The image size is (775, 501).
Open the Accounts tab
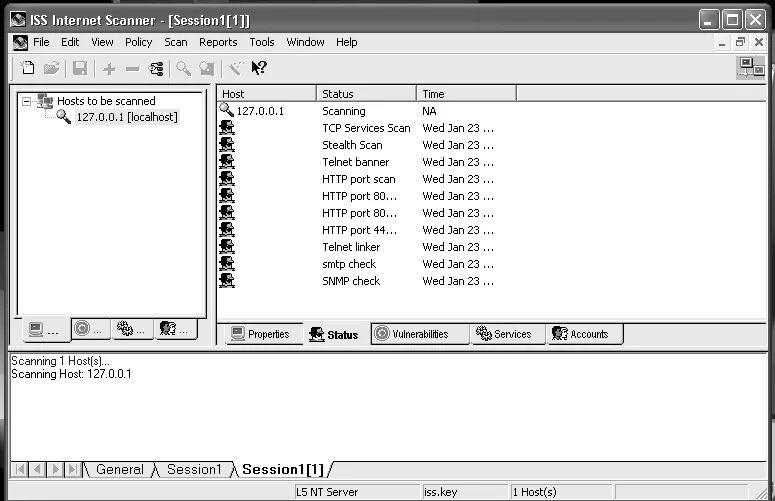click(x=585, y=334)
